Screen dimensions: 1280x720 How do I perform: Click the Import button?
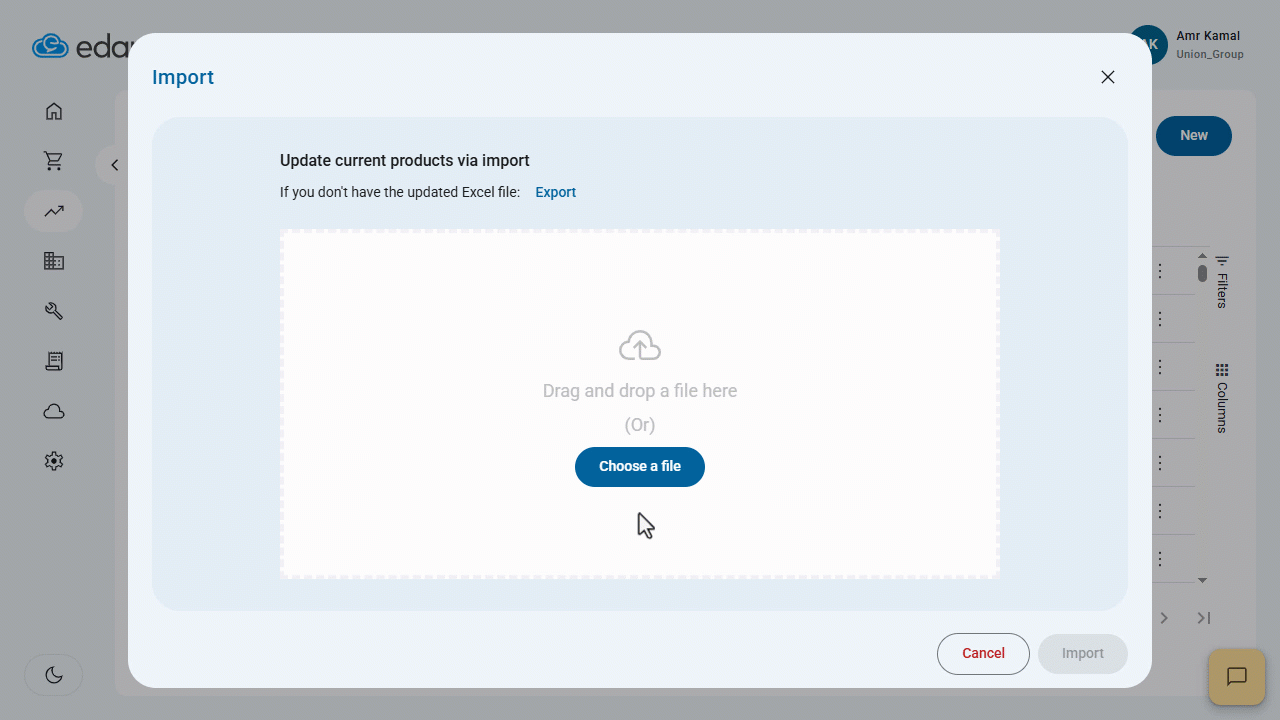(1083, 653)
